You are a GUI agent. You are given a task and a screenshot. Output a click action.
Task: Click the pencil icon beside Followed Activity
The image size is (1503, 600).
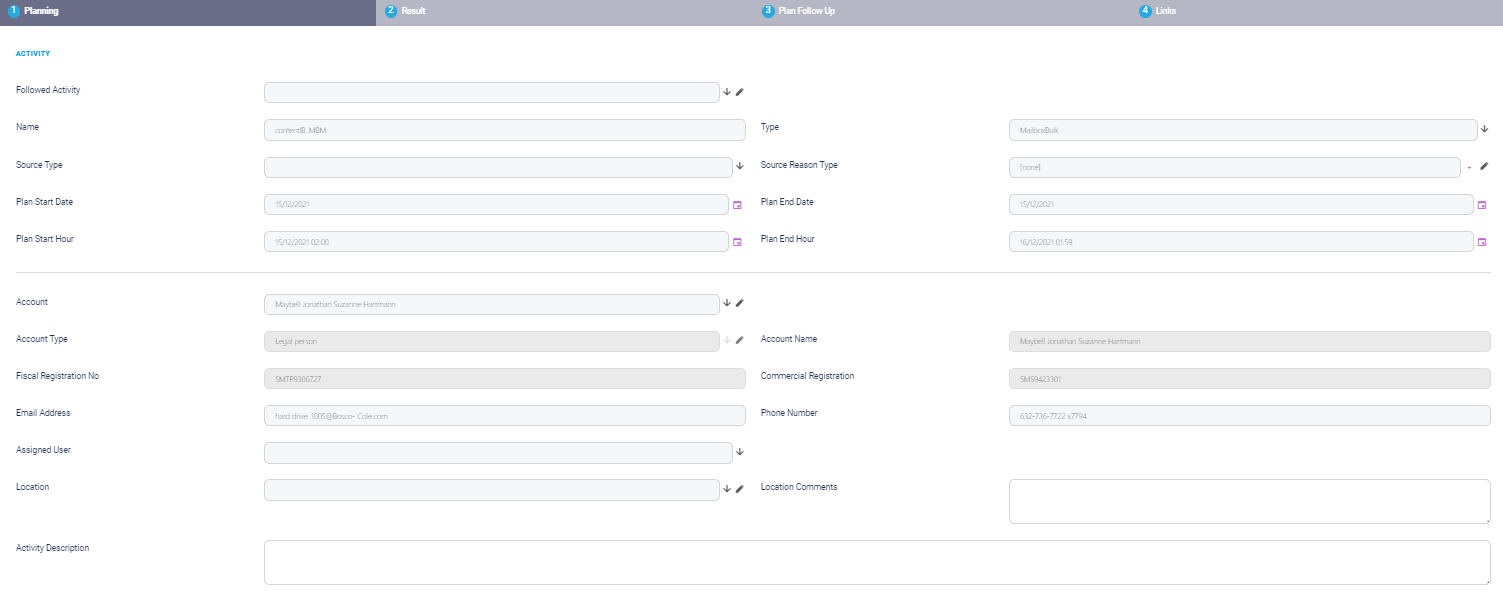[x=740, y=92]
